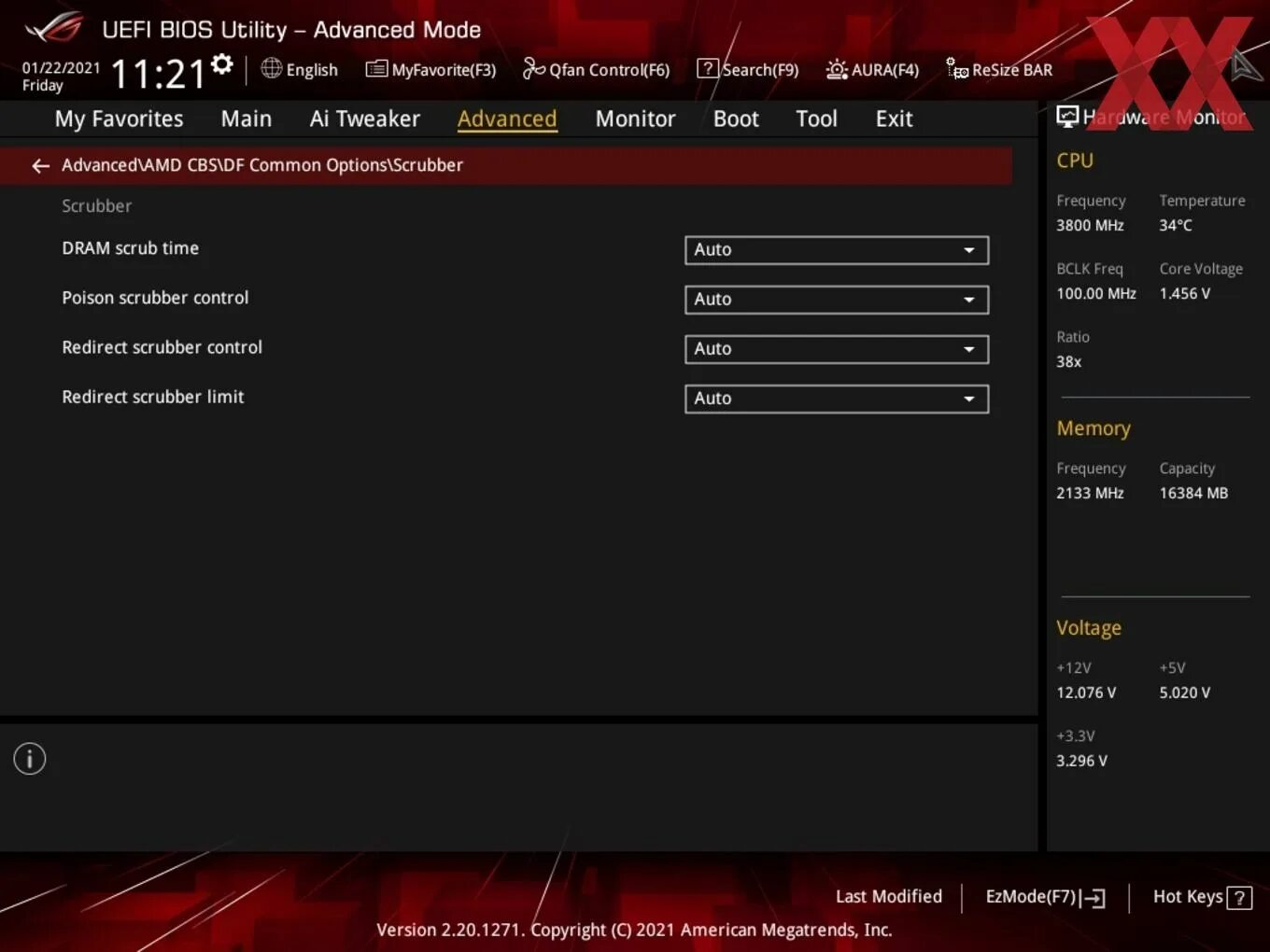Click the breadcrumb path Advanced\AMD CBS\DF Common Options\Scrubber
Image resolution: width=1270 pixels, height=952 pixels.
pos(262,165)
